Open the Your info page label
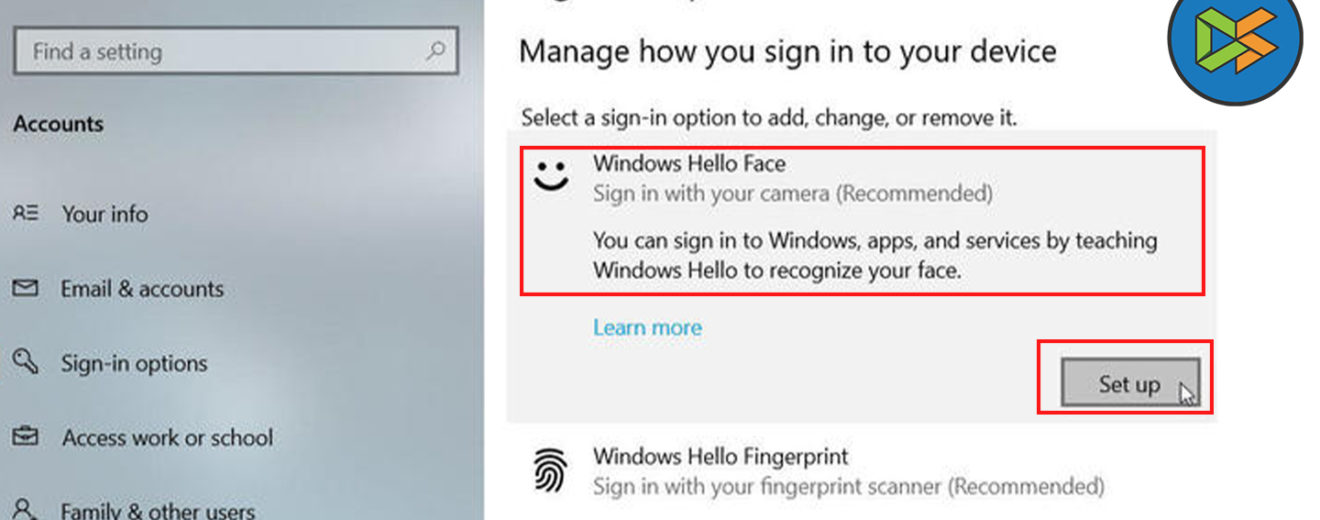1320x520 pixels. (104, 214)
